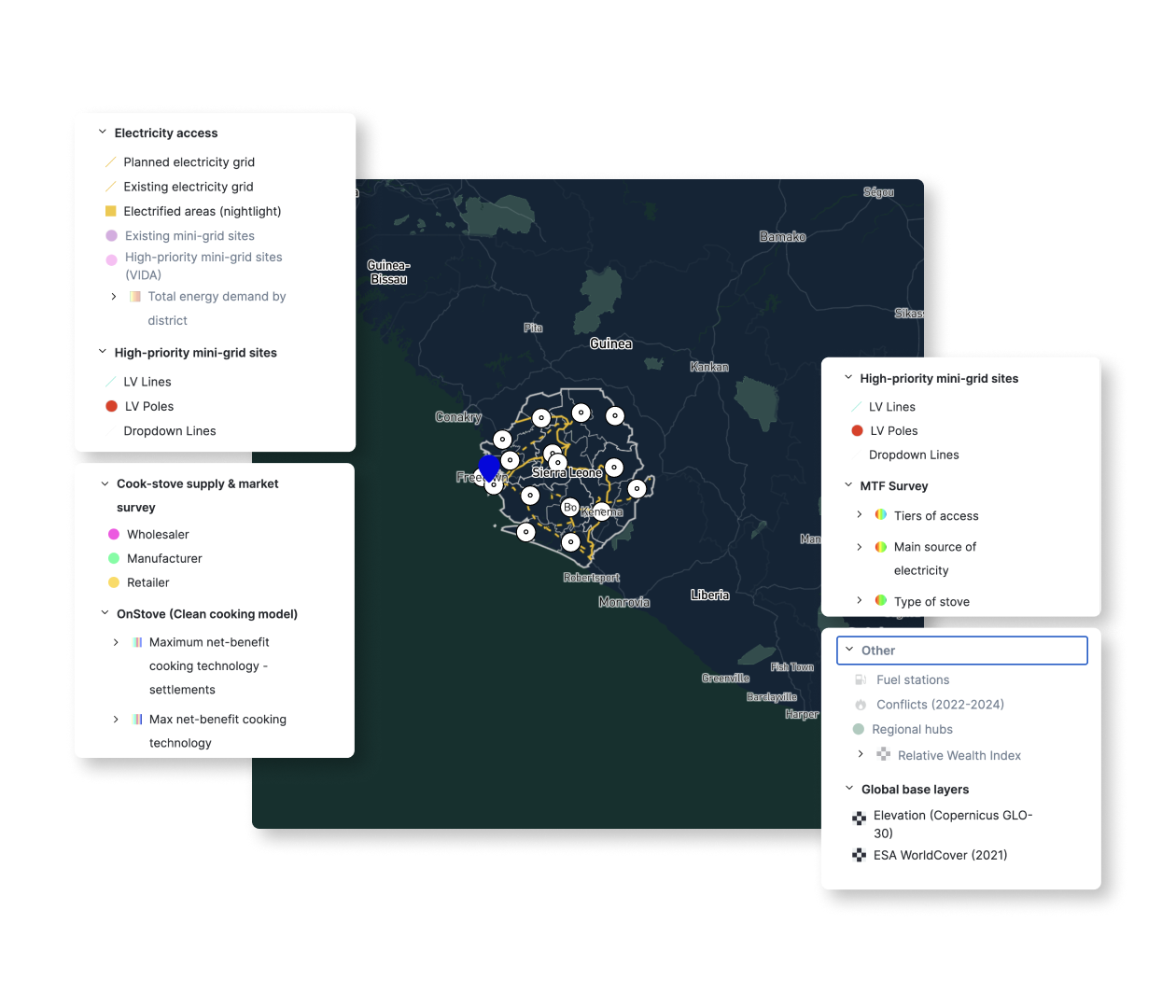Select the Global base layers heading
1176x1008 pixels.
point(915,790)
